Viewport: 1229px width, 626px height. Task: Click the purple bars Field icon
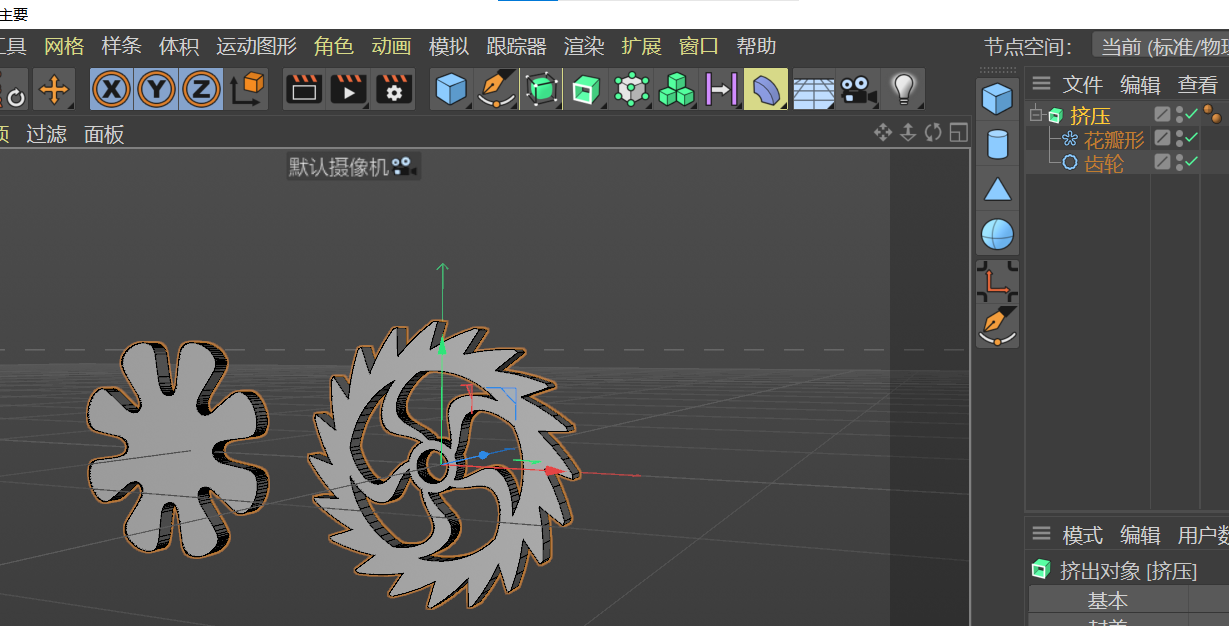pos(721,90)
